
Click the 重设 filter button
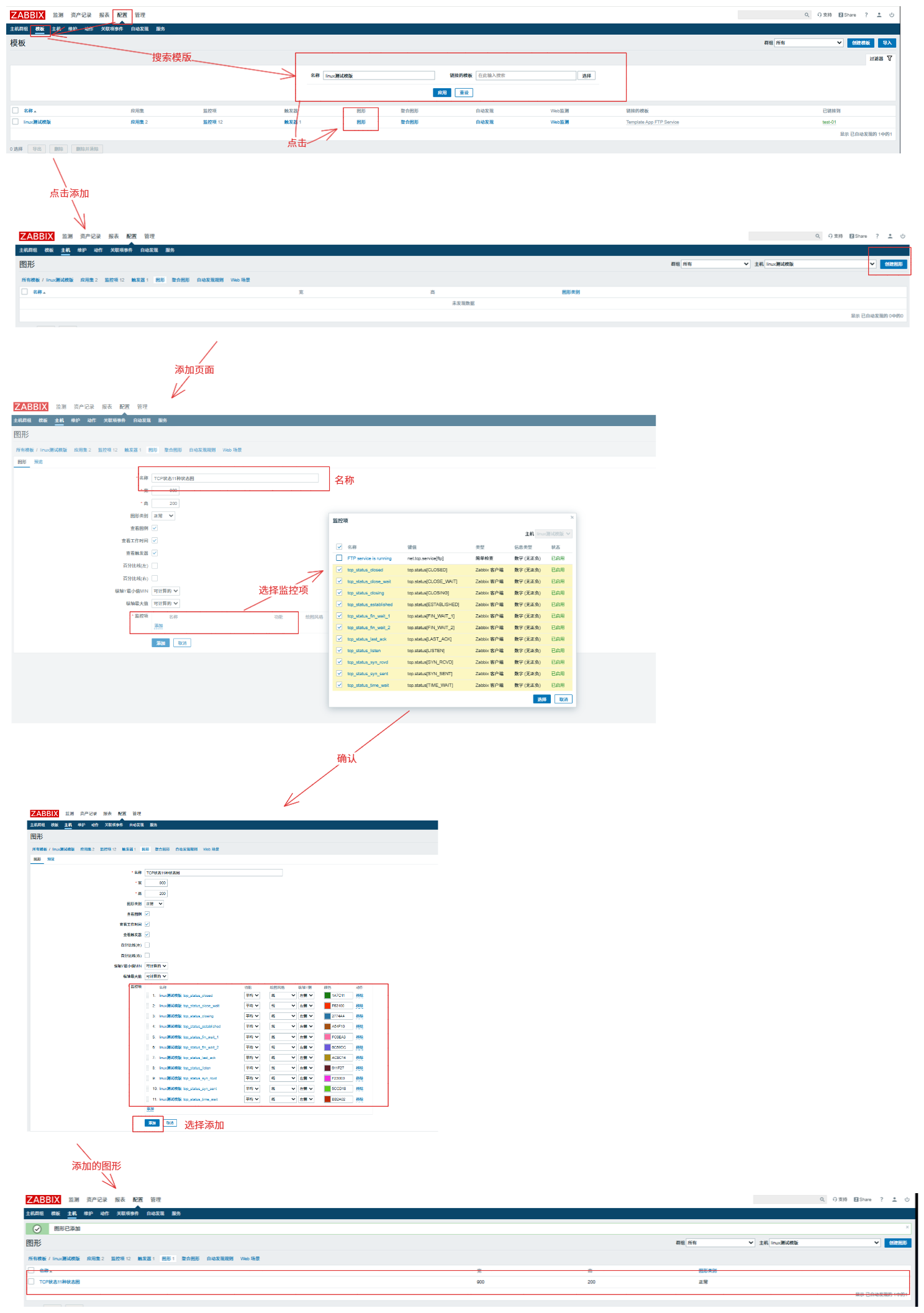[x=464, y=93]
